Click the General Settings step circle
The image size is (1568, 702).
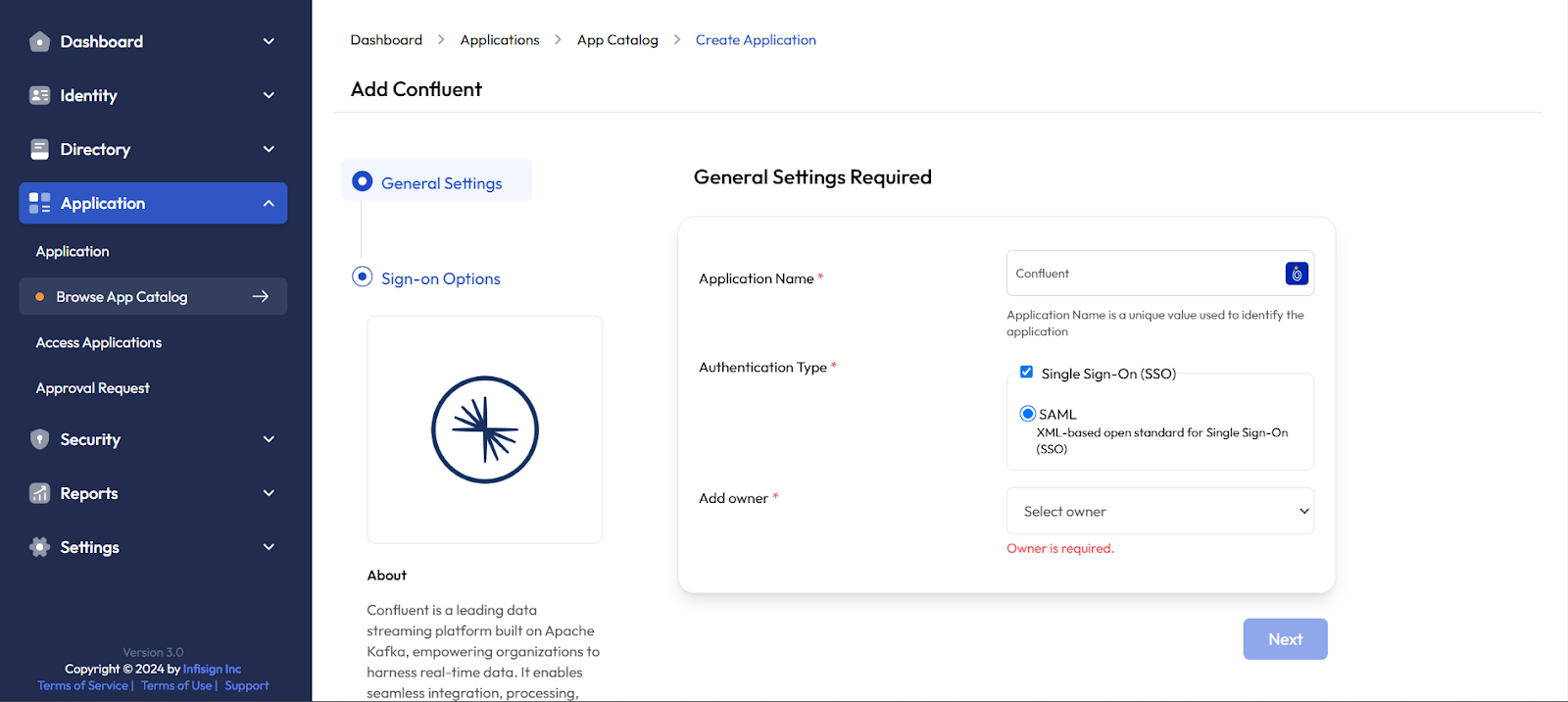[x=363, y=181]
